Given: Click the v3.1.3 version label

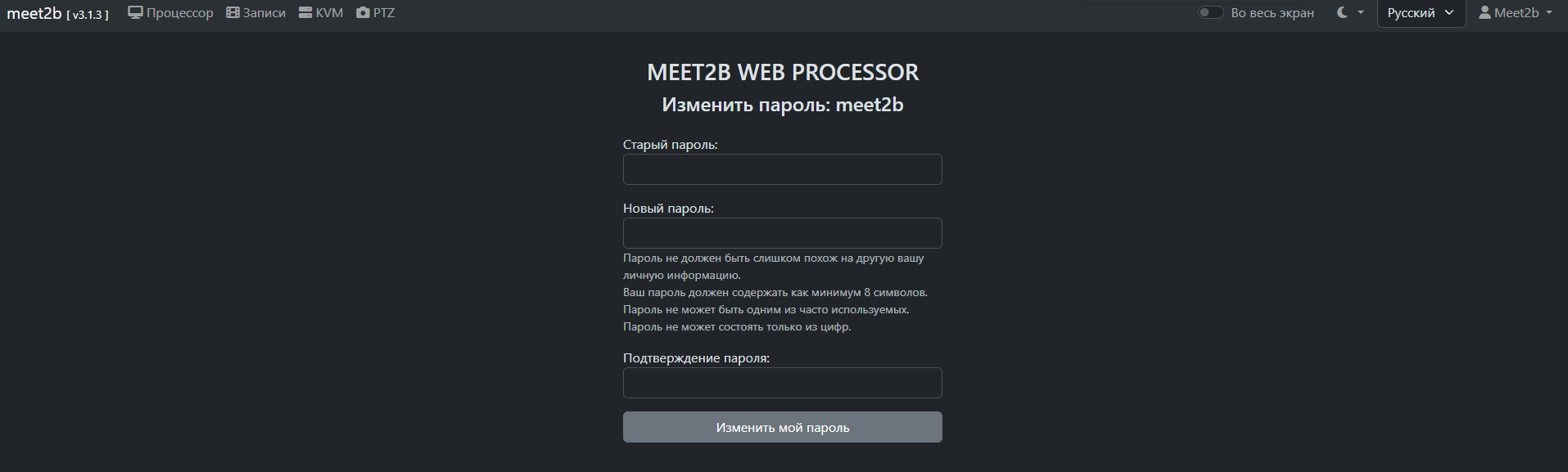Looking at the screenshot, I should [88, 14].
